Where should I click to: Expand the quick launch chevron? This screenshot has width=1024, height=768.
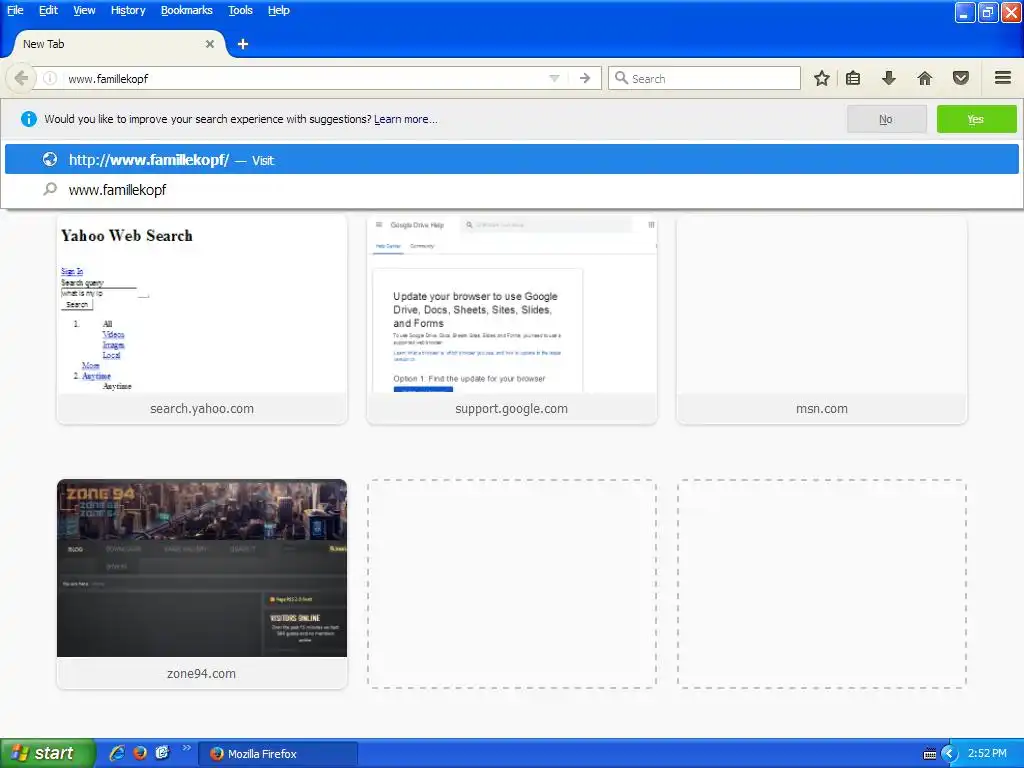(x=186, y=748)
